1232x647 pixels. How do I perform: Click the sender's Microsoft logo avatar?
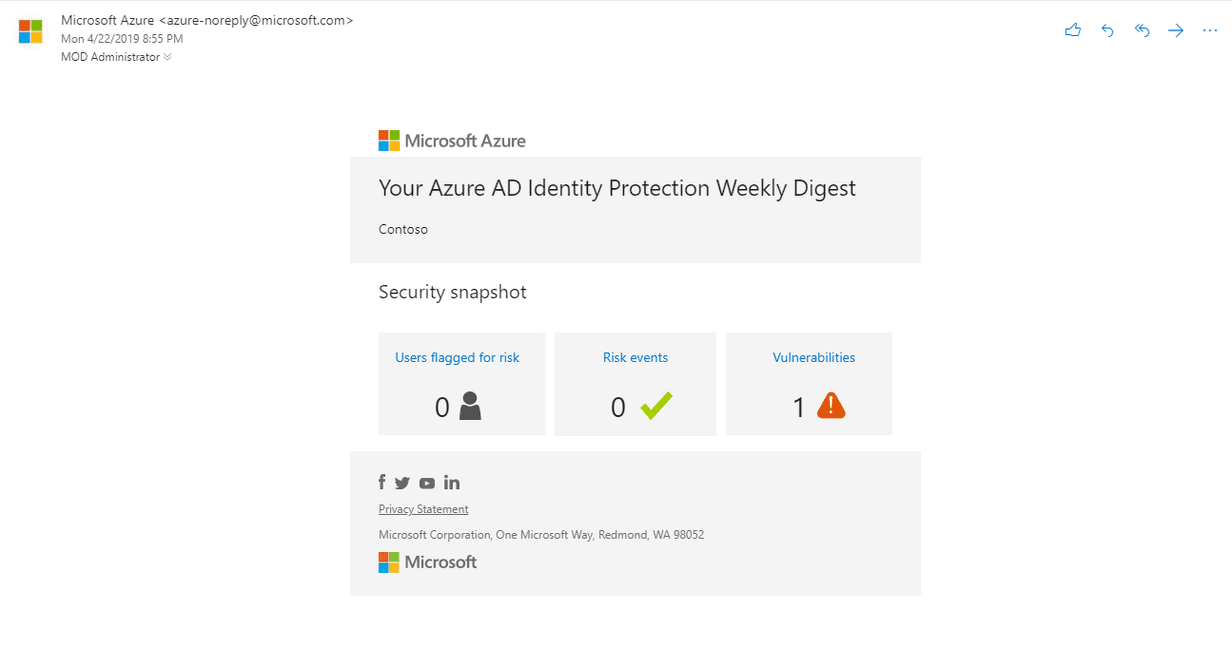pos(31,31)
